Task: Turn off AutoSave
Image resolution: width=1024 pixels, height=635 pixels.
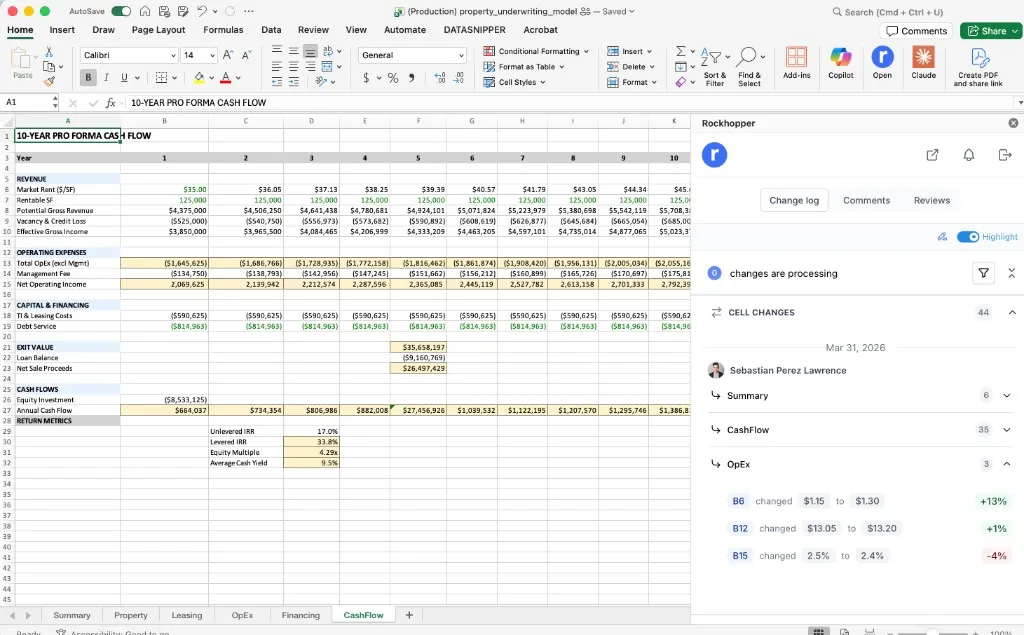Action: (x=122, y=10)
